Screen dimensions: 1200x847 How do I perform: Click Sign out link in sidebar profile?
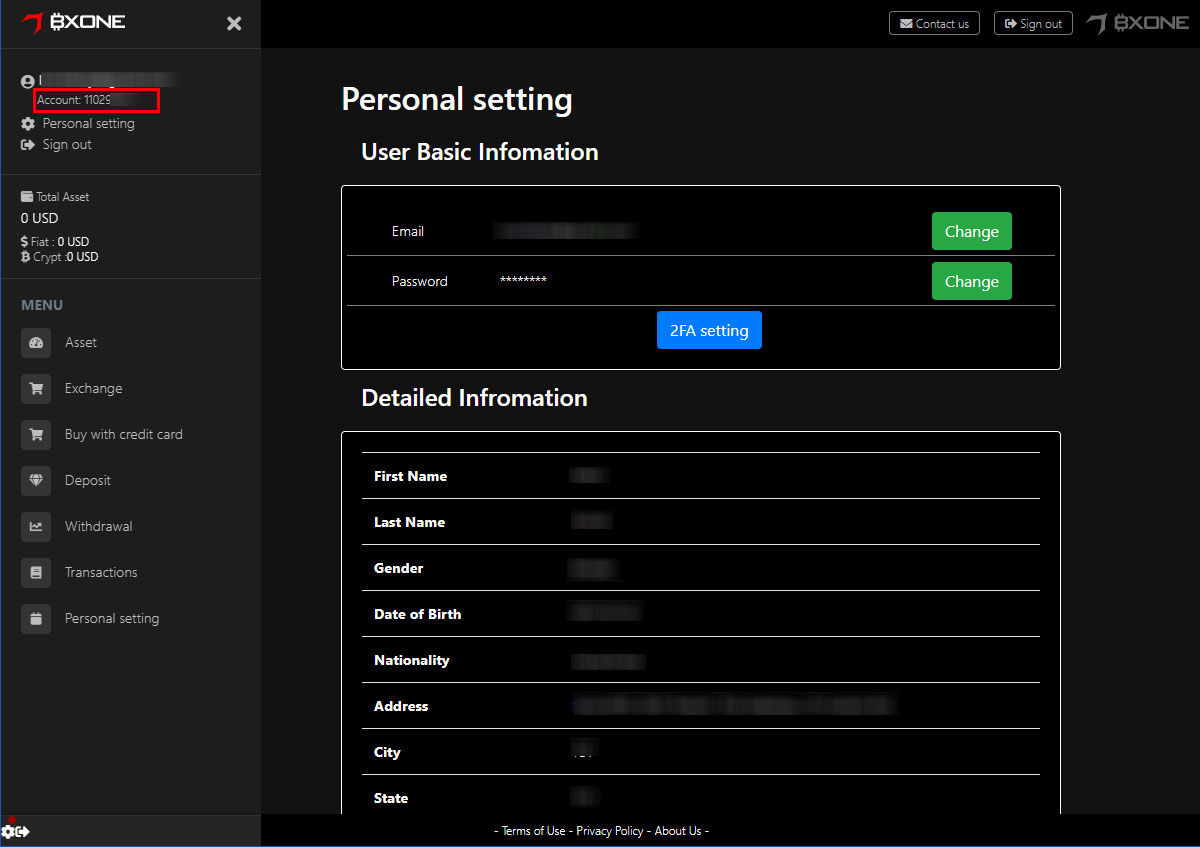[x=66, y=145]
